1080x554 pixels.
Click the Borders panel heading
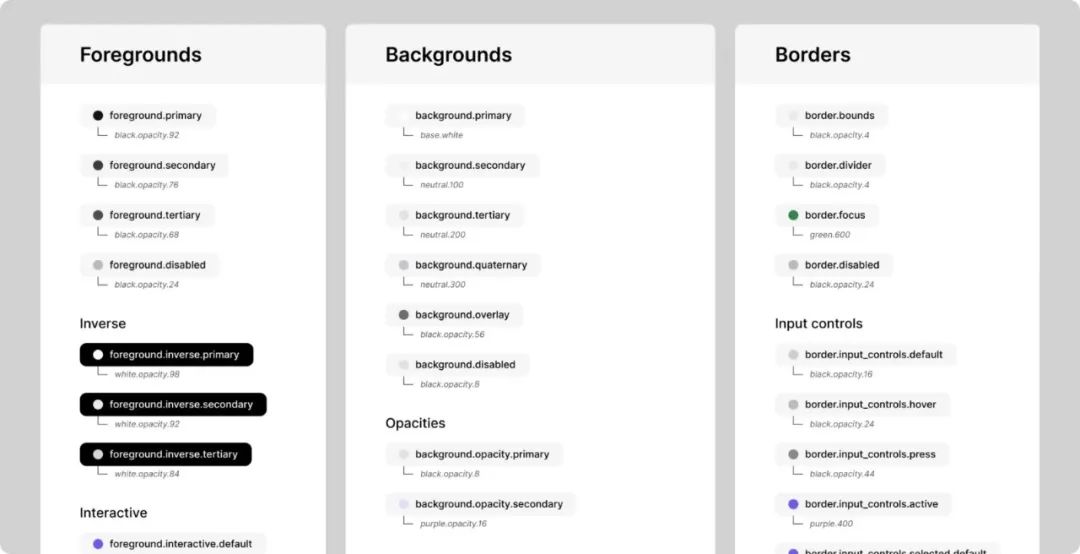point(813,55)
